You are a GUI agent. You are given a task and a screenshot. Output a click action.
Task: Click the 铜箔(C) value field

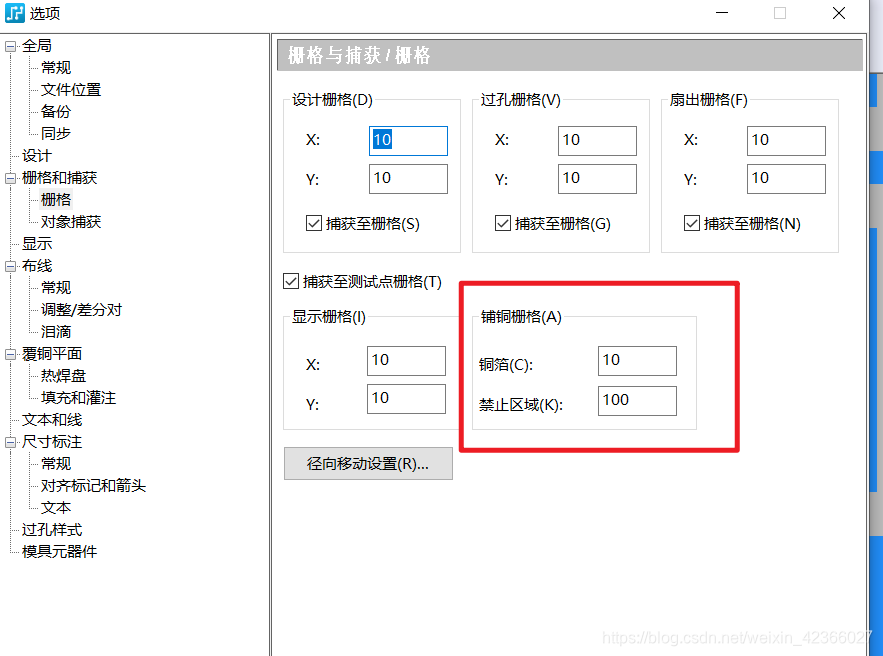point(637,361)
